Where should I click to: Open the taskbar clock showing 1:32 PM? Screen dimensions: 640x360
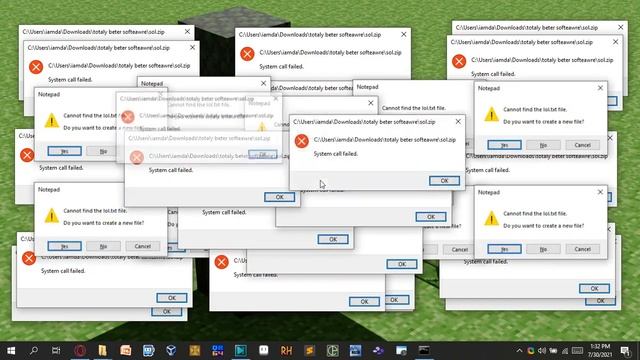600,351
